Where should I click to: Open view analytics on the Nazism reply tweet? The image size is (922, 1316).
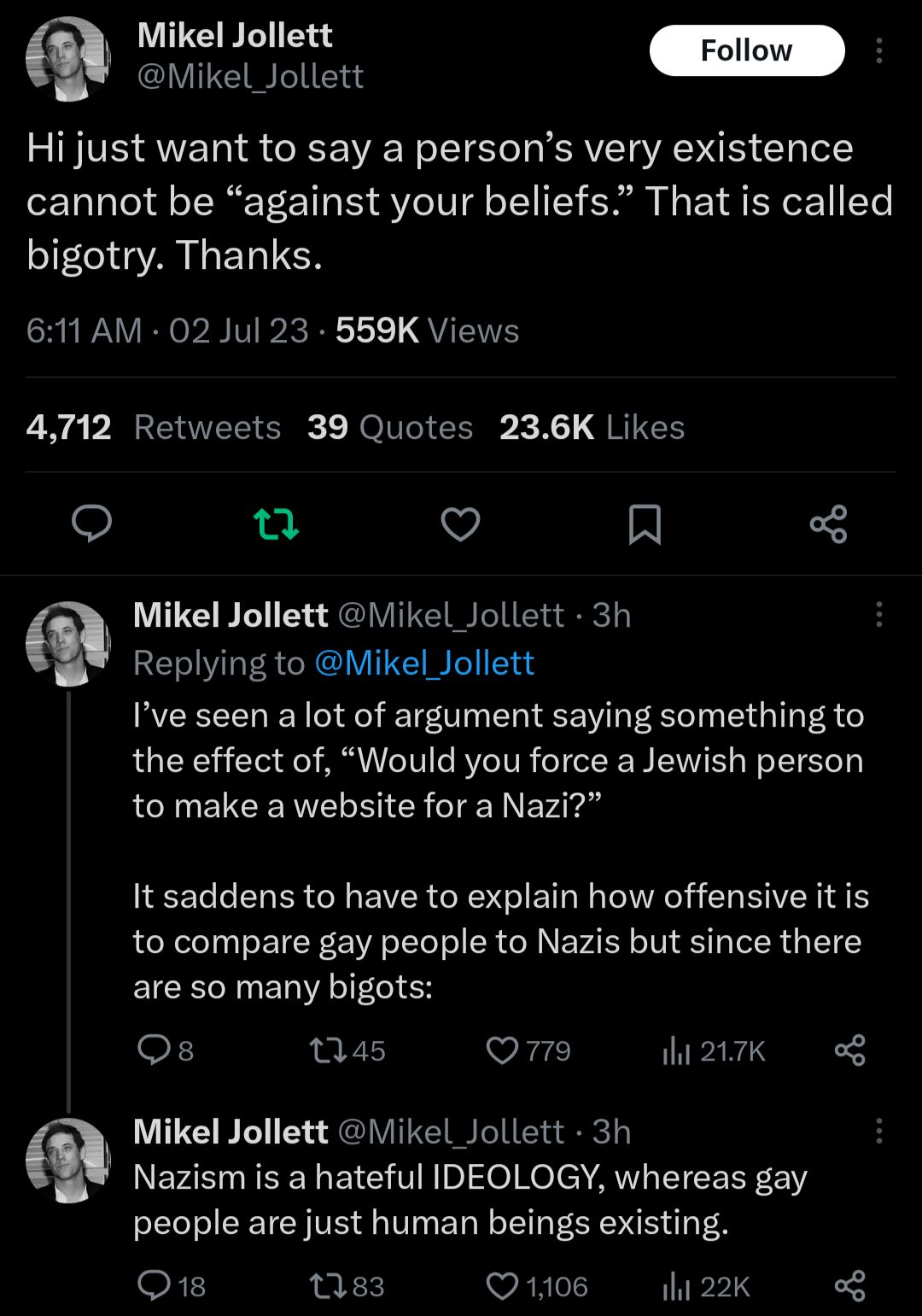pyautogui.click(x=678, y=1284)
